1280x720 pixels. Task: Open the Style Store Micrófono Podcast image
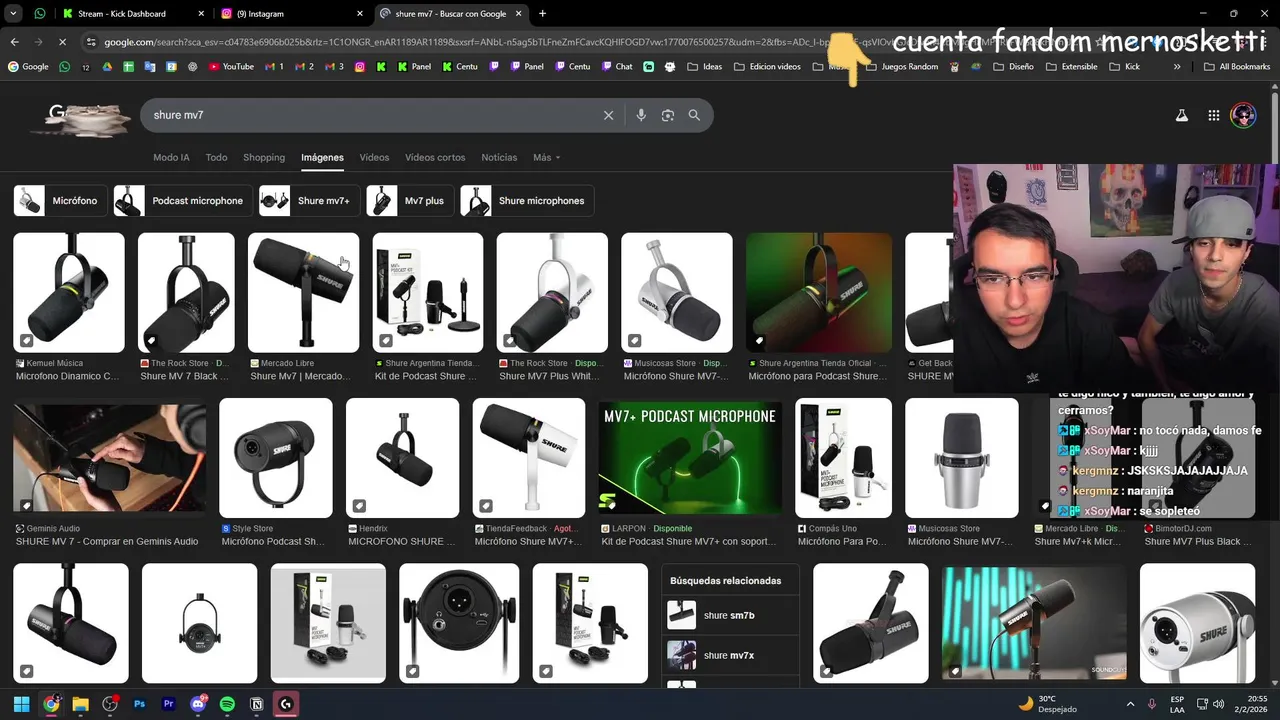click(276, 458)
